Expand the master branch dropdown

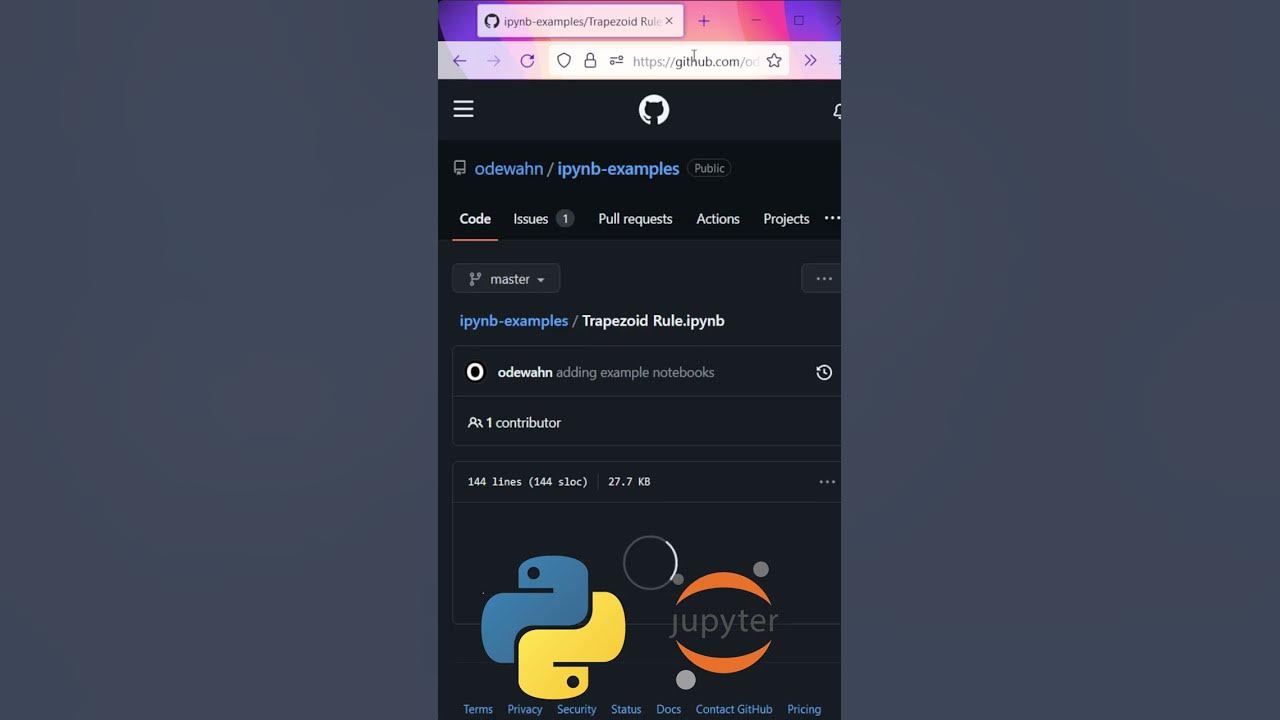coord(506,279)
